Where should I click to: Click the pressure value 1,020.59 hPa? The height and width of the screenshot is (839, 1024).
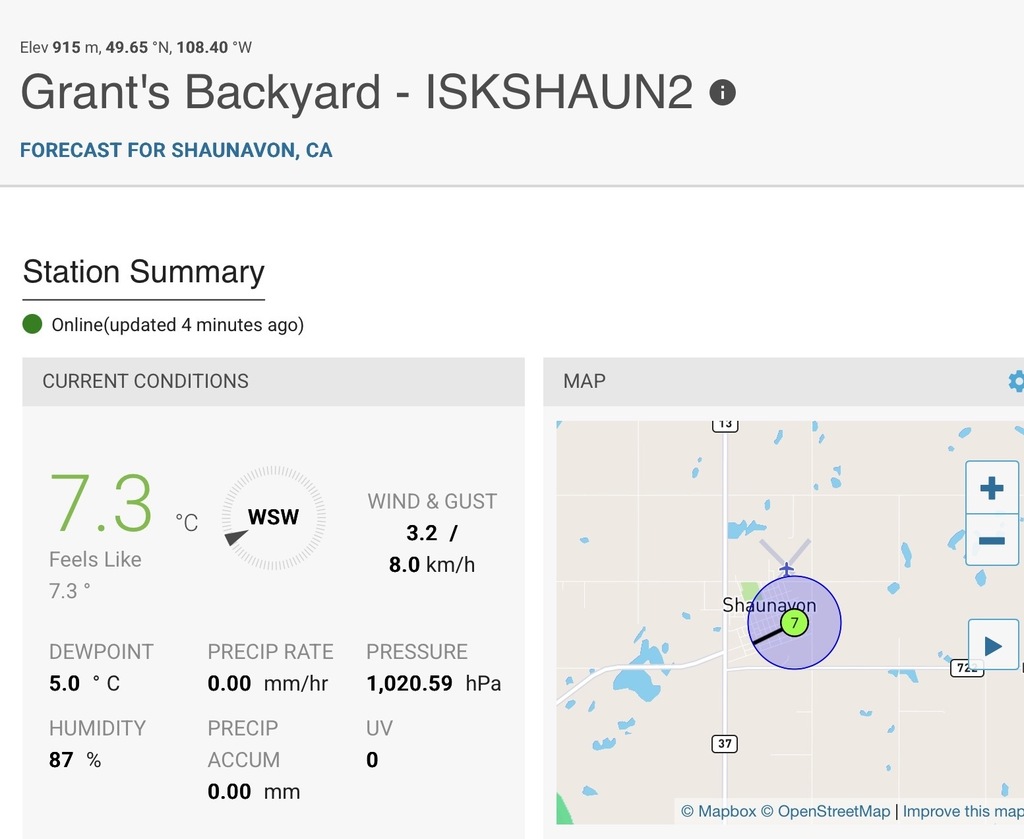(x=434, y=683)
